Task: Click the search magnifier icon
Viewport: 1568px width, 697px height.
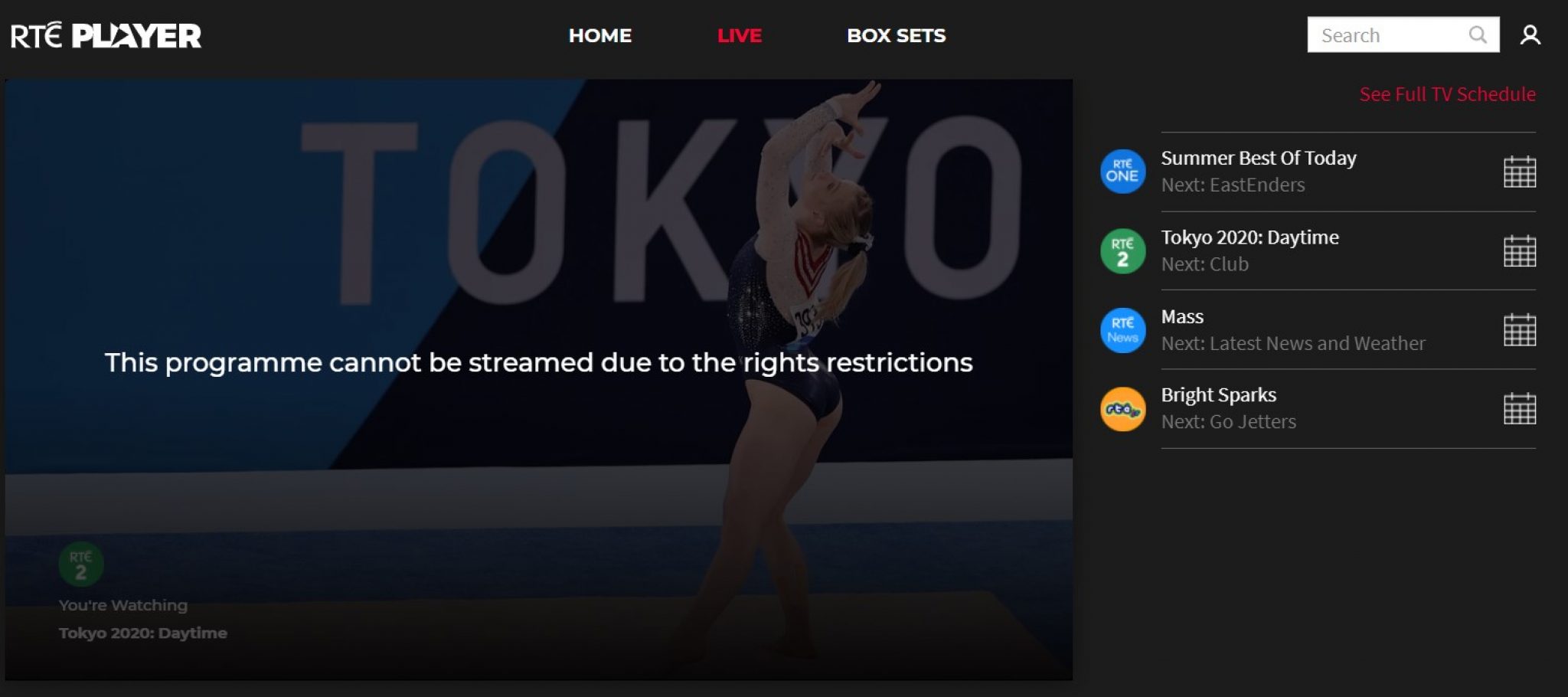Action: [1478, 35]
